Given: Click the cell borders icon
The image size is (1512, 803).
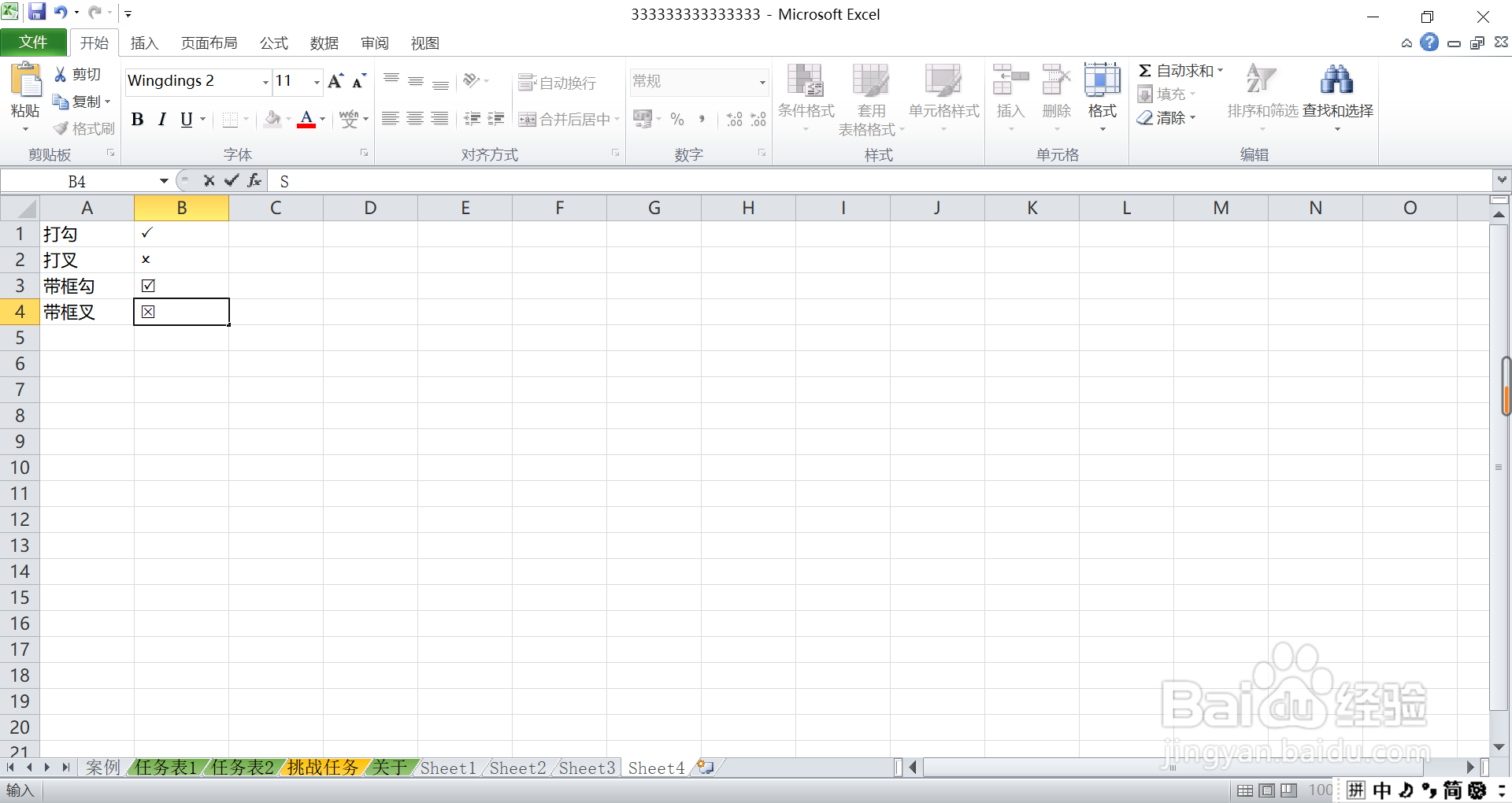Looking at the screenshot, I should (230, 120).
